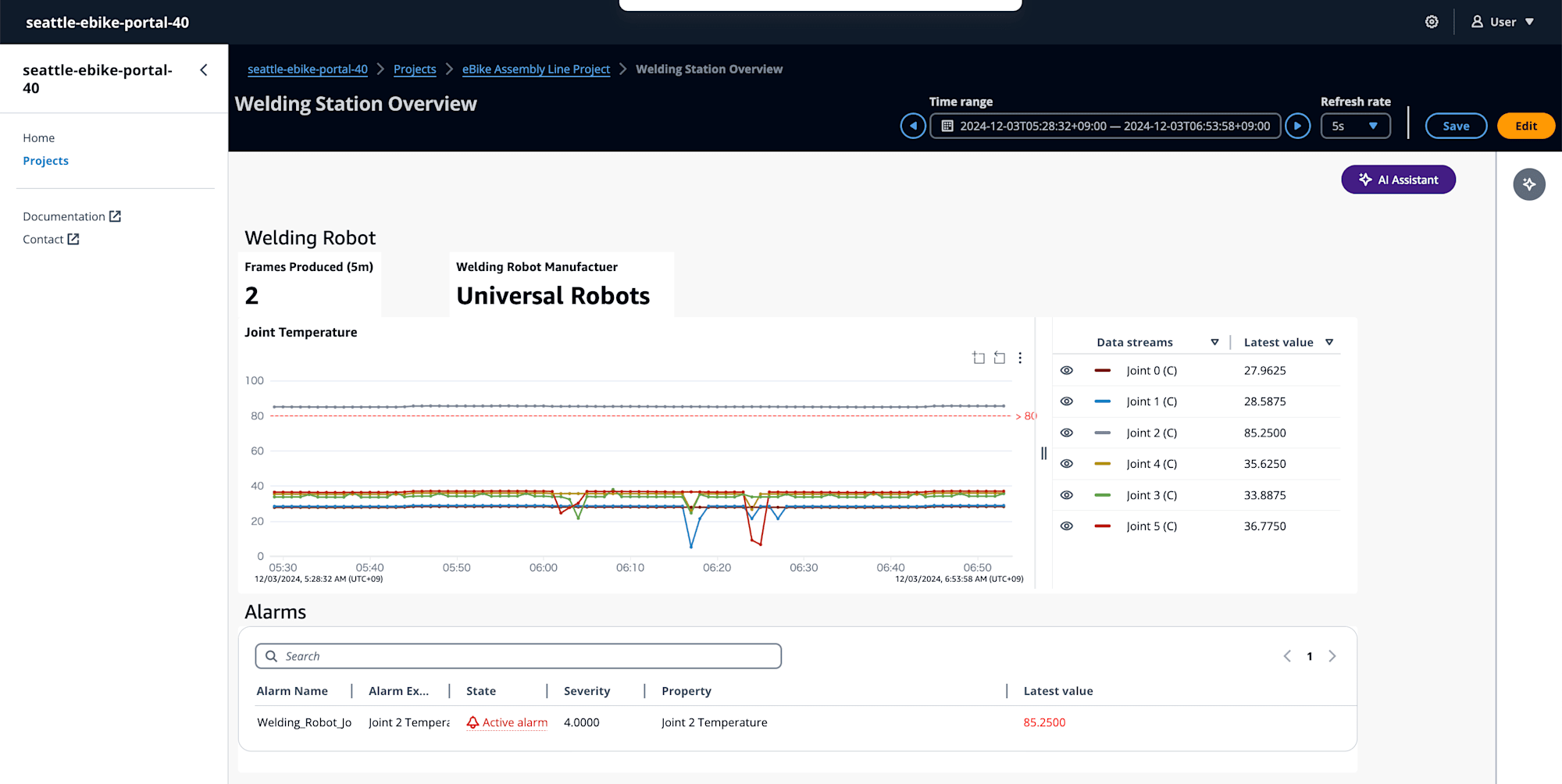Open chart more-options kebab menu
1562x784 pixels.
[1020, 358]
